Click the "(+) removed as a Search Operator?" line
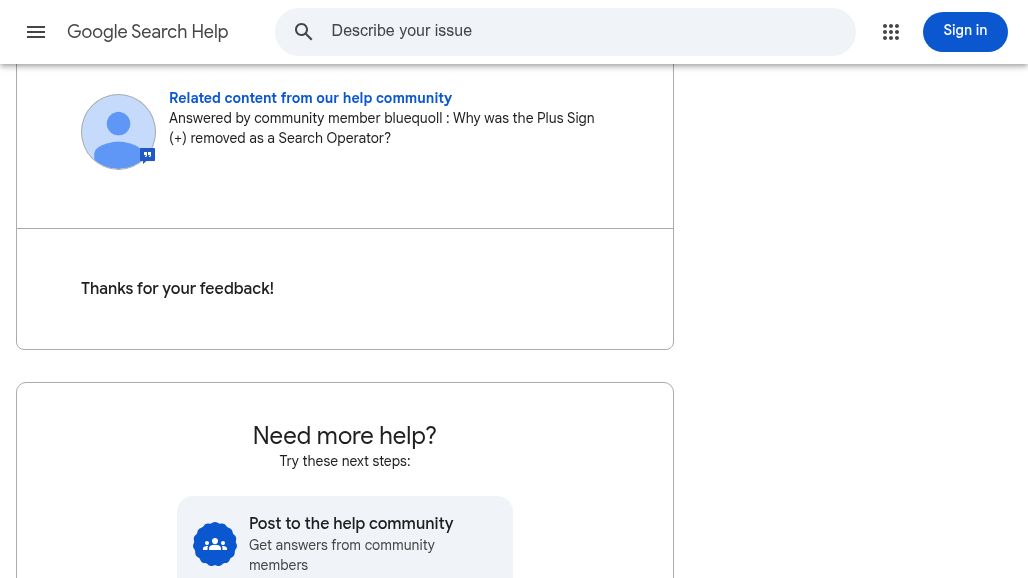 click(280, 138)
